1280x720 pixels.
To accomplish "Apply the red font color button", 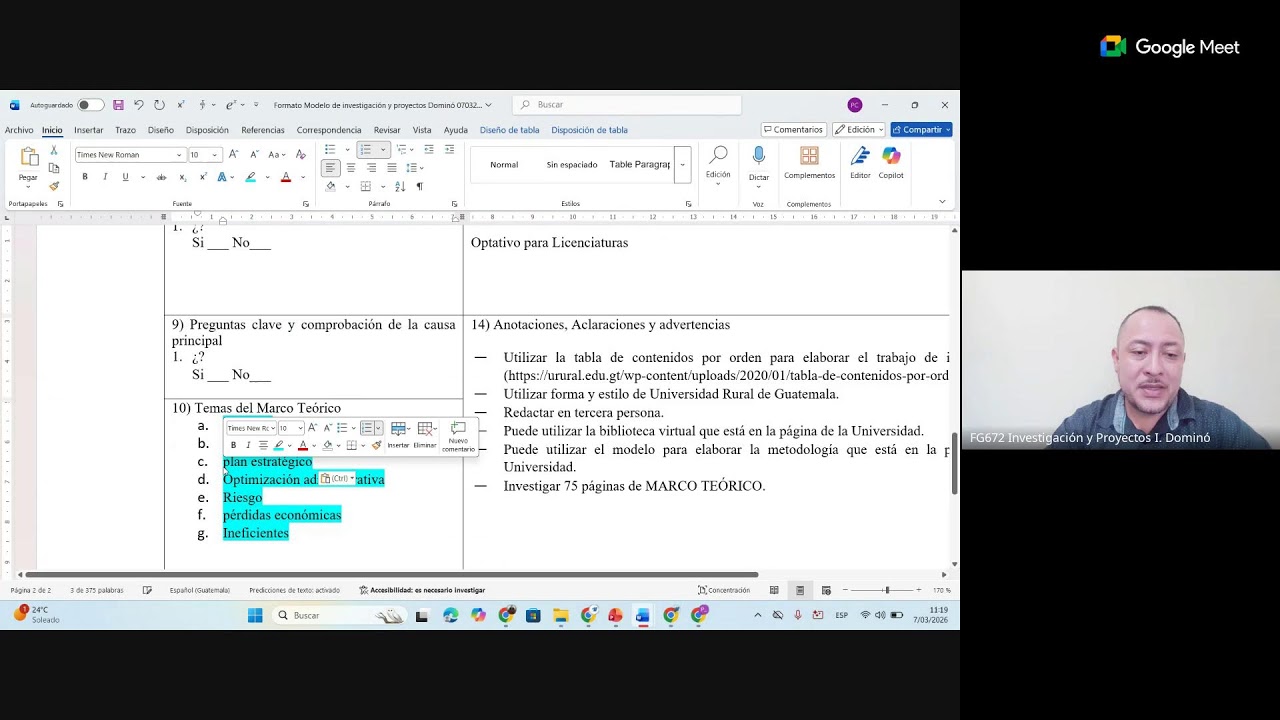I will [x=285, y=177].
